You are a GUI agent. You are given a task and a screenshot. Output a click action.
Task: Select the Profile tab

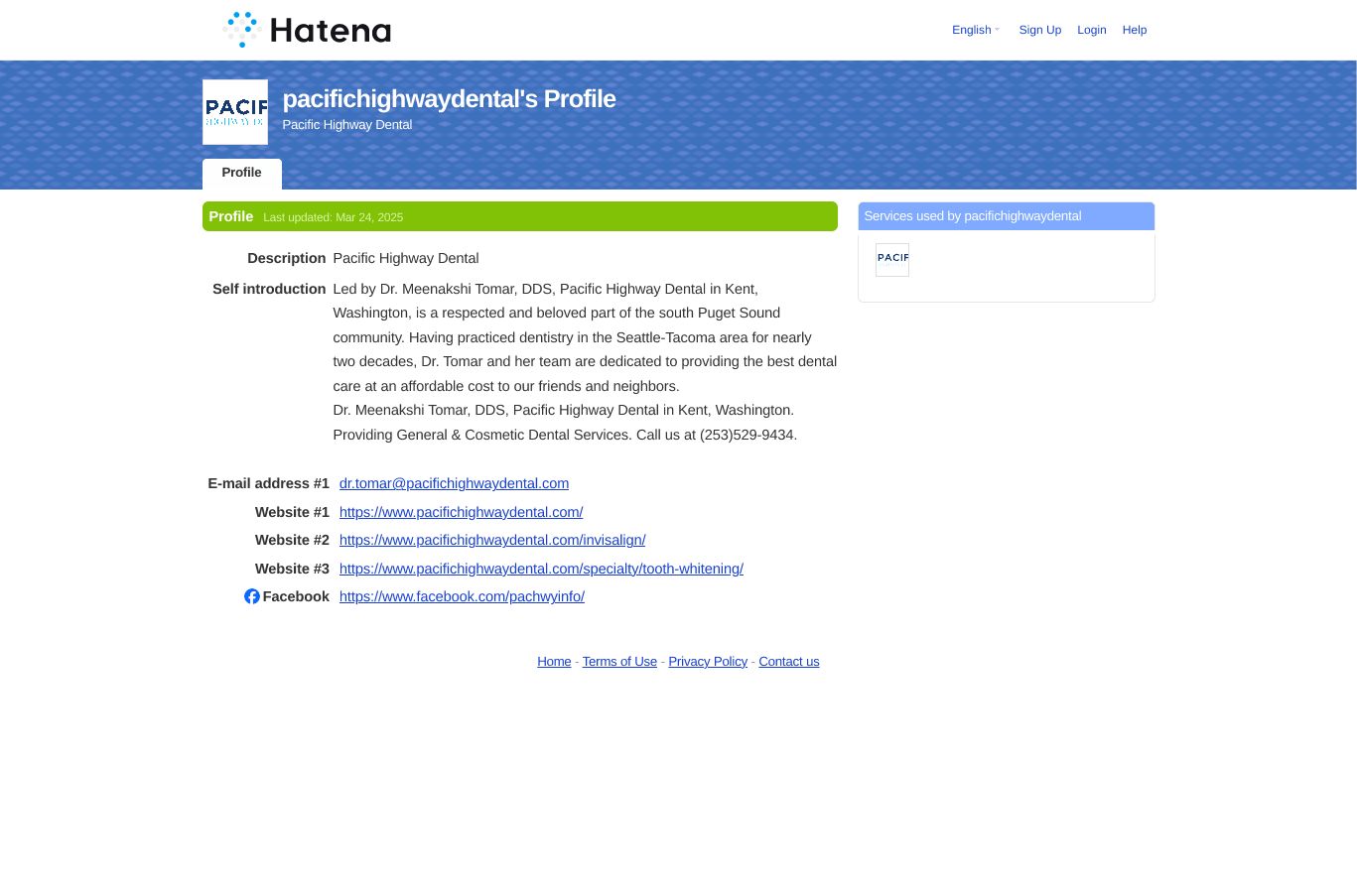241,173
